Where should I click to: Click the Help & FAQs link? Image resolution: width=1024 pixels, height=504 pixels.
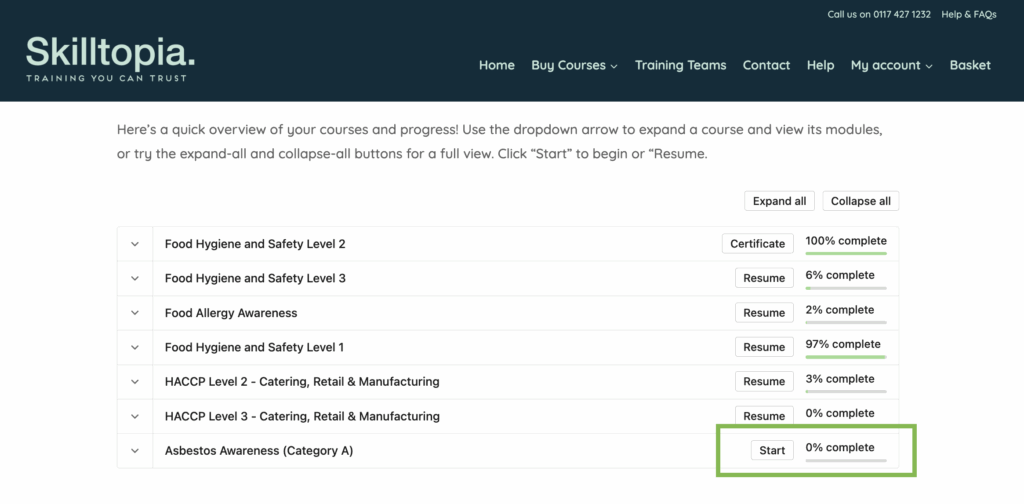[x=968, y=15]
